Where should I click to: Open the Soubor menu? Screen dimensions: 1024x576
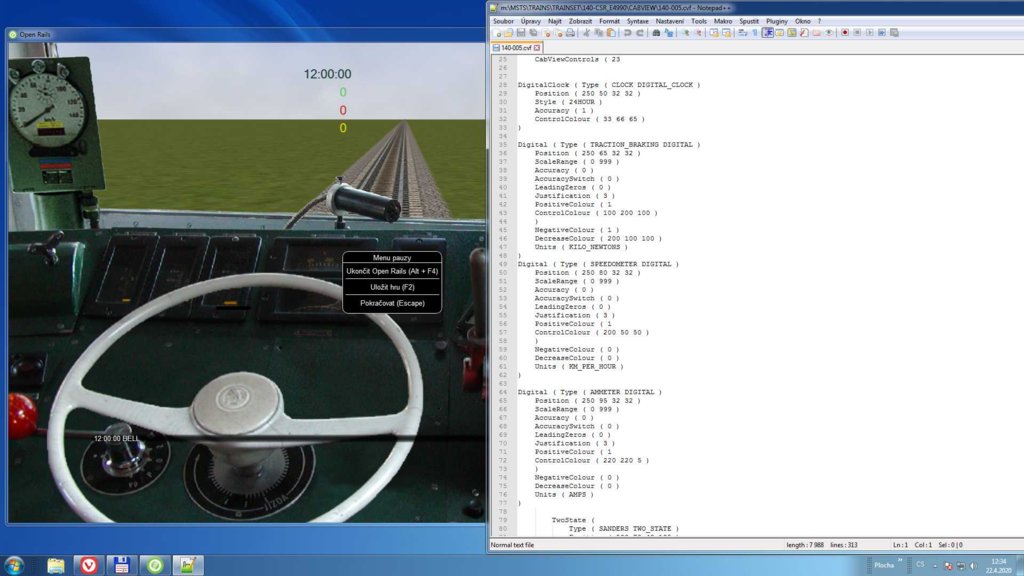(x=503, y=20)
